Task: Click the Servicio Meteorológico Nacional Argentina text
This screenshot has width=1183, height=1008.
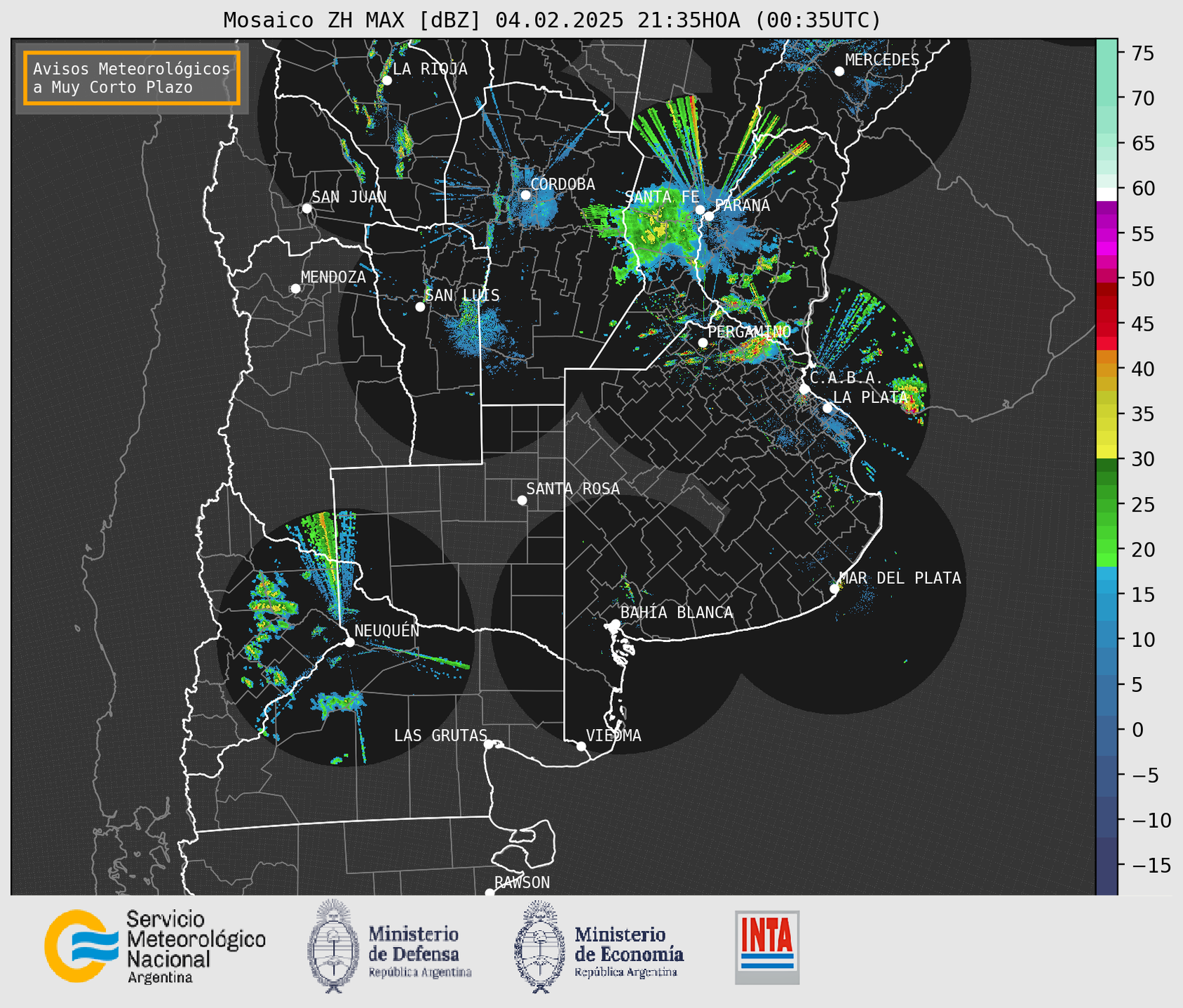Action: (x=196, y=947)
